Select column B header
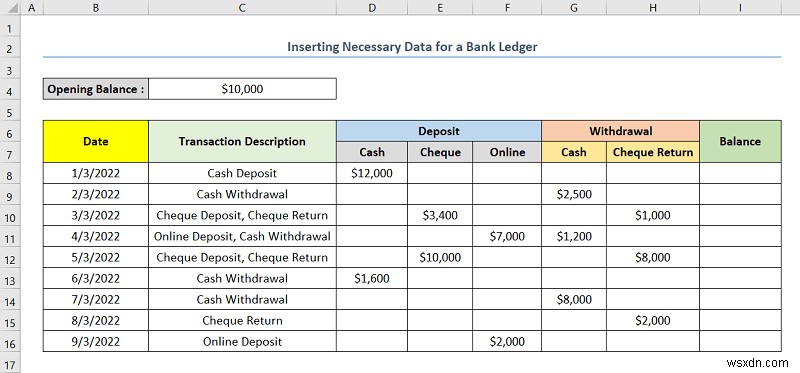The height and width of the screenshot is (373, 800). pyautogui.click(x=95, y=8)
